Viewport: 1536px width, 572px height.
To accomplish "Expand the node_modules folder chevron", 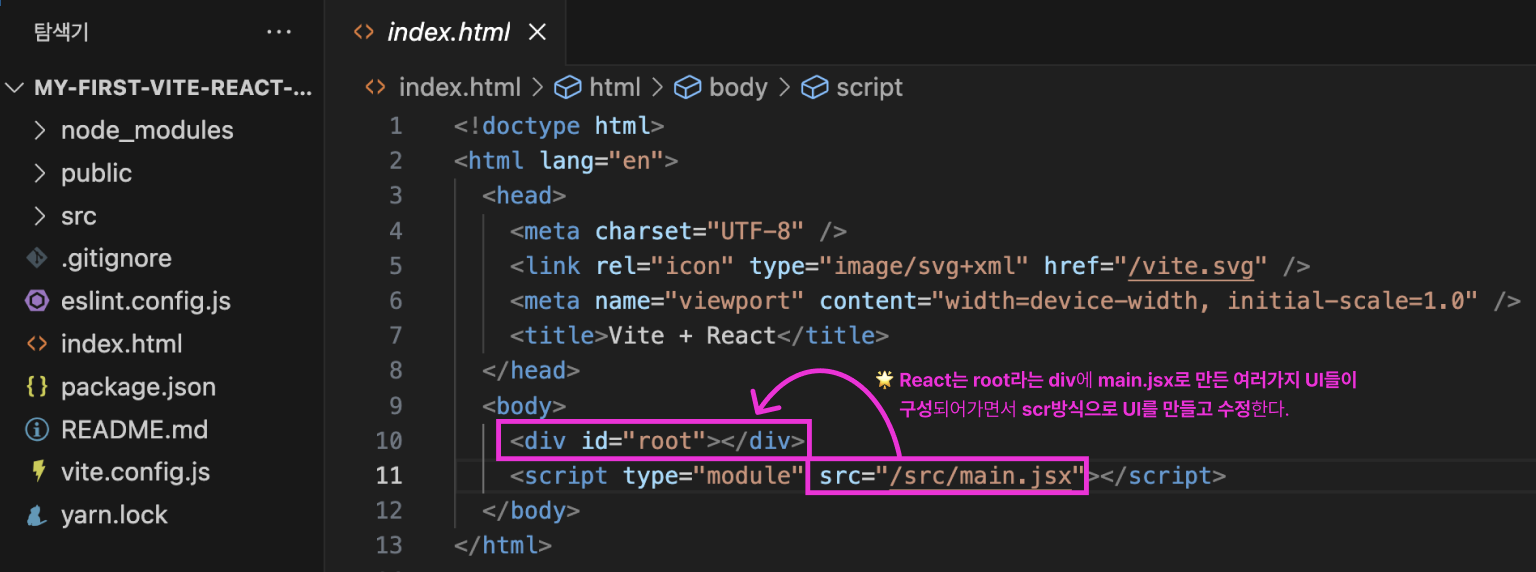I will click(x=40, y=130).
